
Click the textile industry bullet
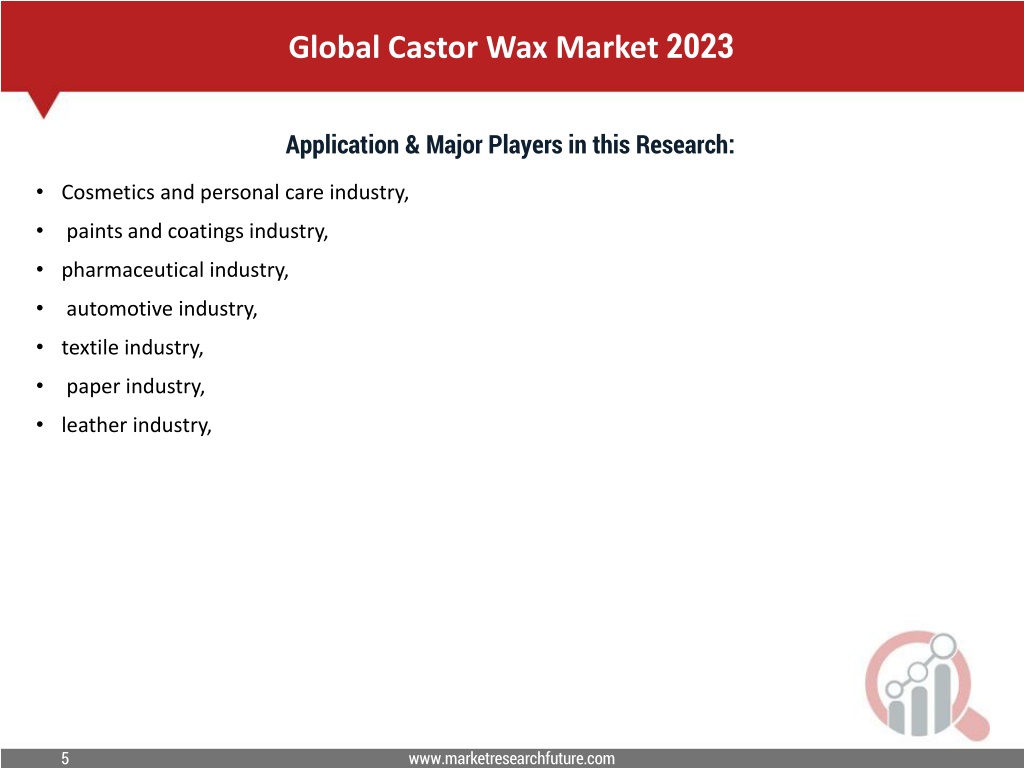click(133, 347)
